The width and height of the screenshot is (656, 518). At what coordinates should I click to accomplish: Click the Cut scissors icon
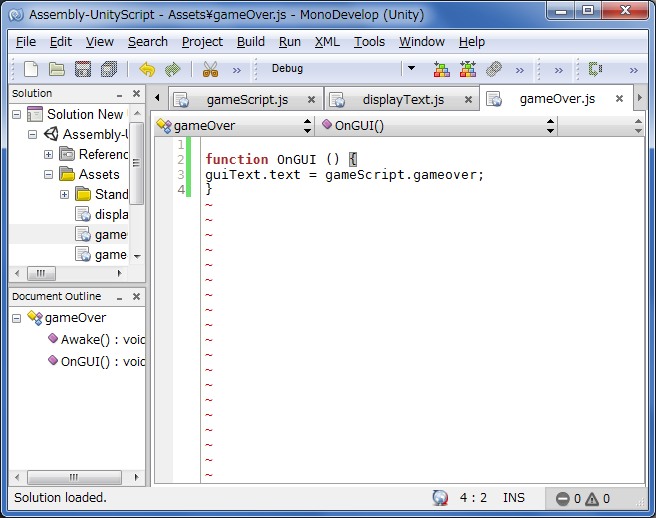tap(210, 69)
